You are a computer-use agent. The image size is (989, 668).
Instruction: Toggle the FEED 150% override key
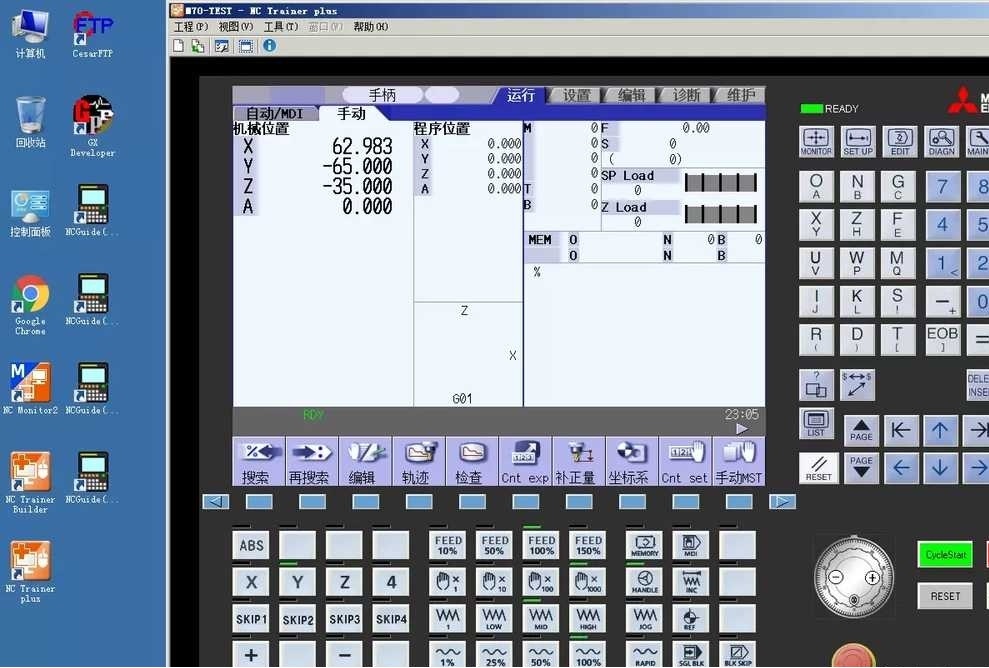pyautogui.click(x=588, y=545)
